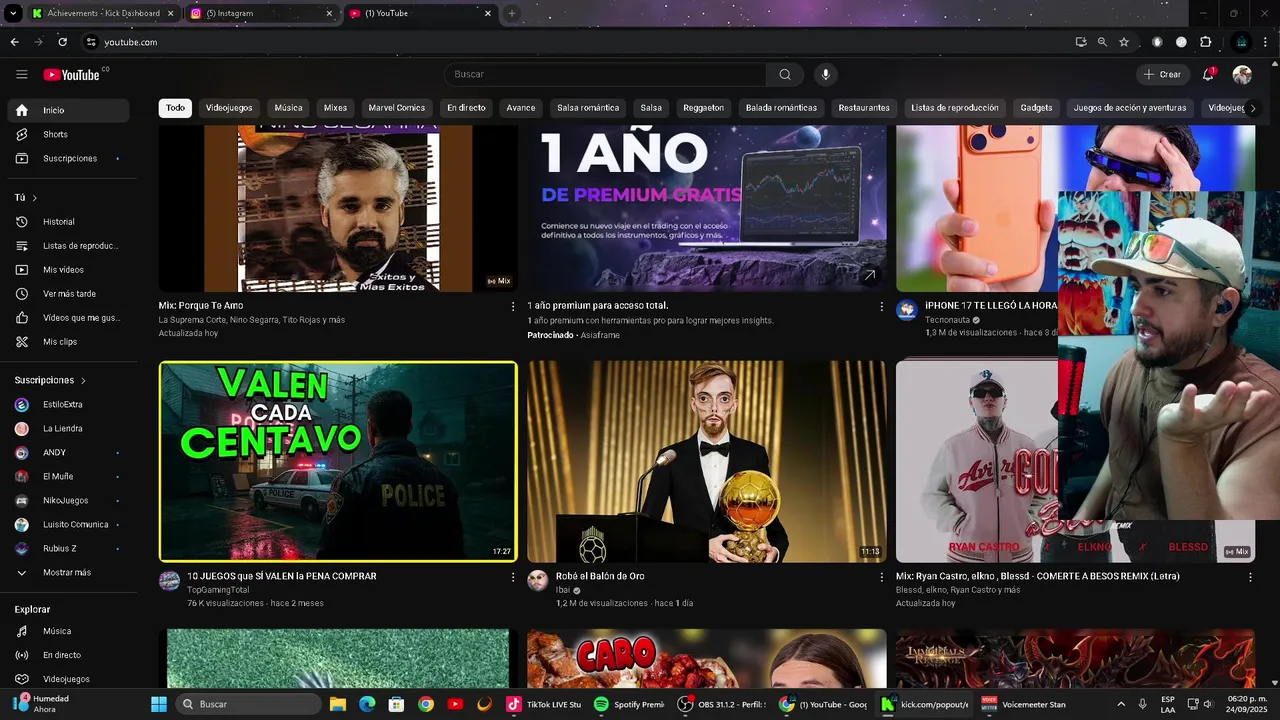The width and height of the screenshot is (1280, 720).
Task: Open OBS from the taskbar
Action: (721, 704)
